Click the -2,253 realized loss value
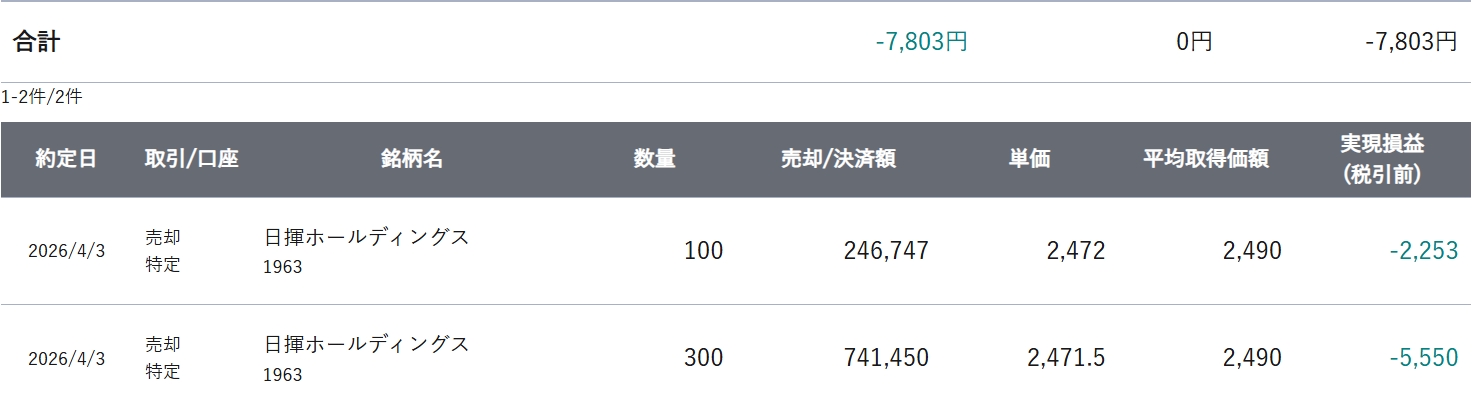1473x405 pixels. click(1423, 250)
